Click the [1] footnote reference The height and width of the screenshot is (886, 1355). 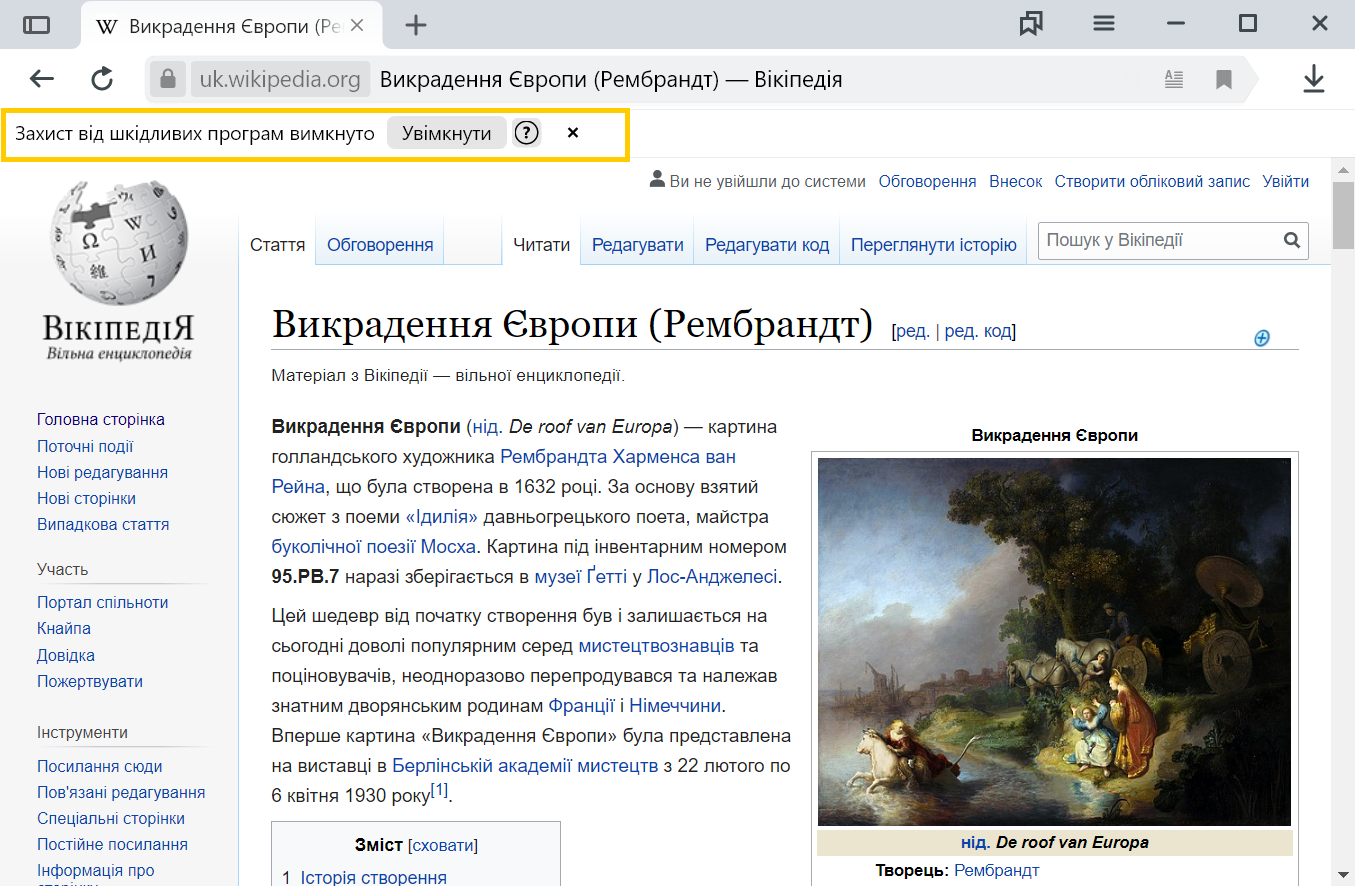[439, 790]
